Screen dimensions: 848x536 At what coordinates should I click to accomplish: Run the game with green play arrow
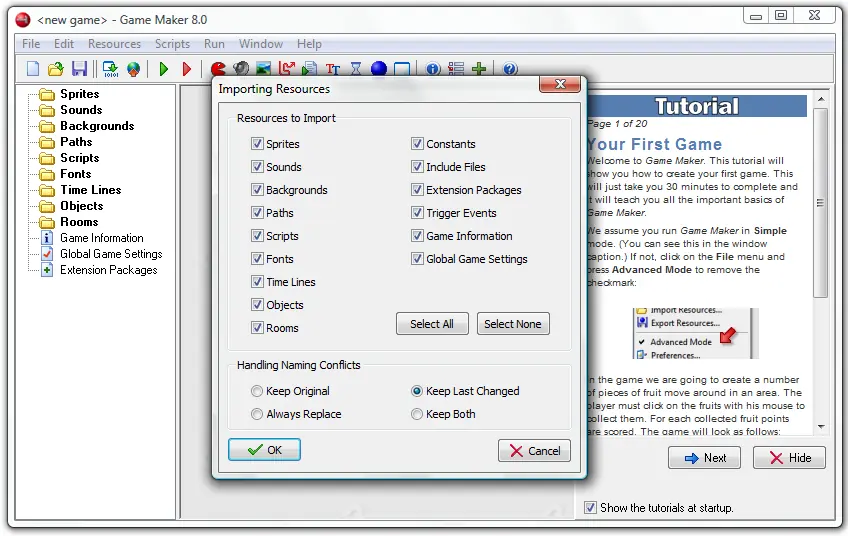pos(164,69)
